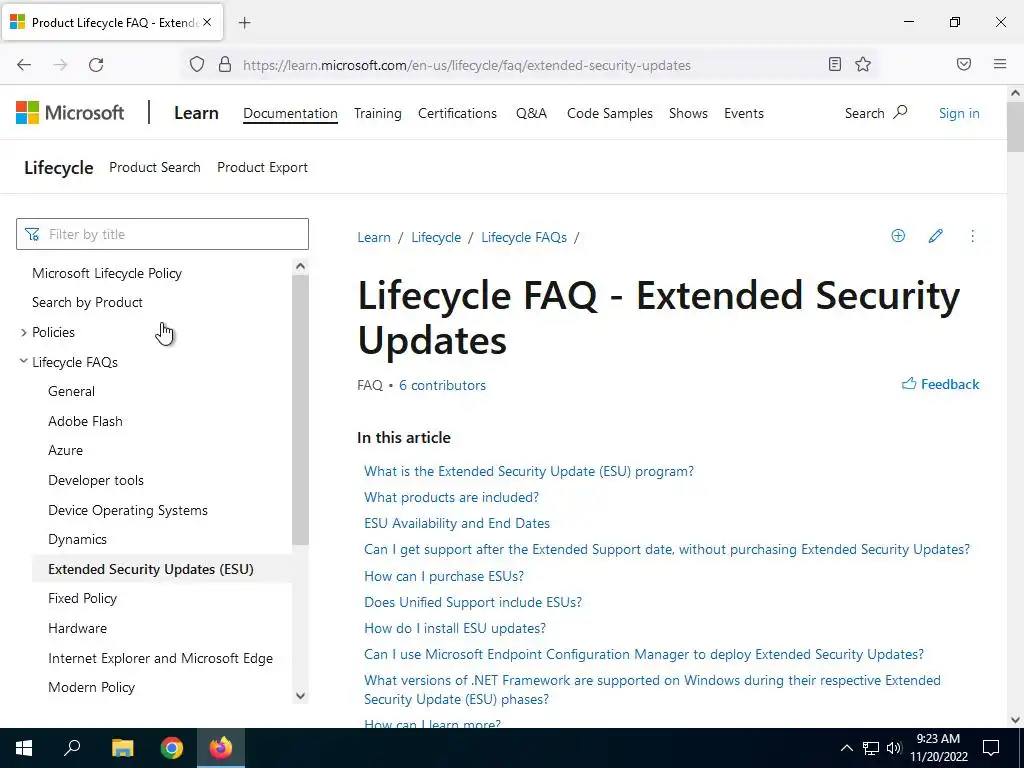Screen dimensions: 1024x768
Task: Open the network status tray icon
Action: coord(871,748)
